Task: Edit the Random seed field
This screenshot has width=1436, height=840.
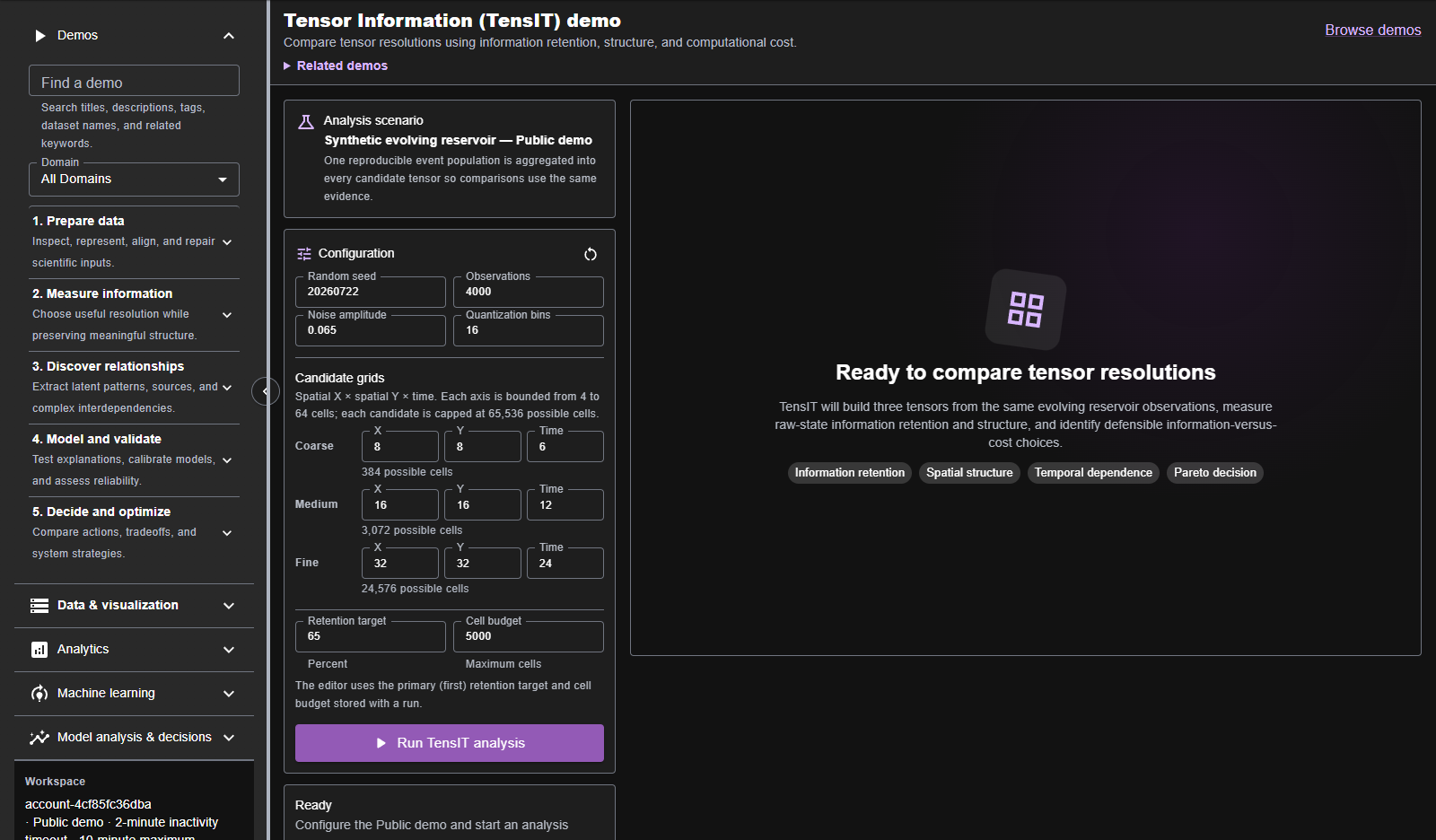Action: click(x=371, y=292)
